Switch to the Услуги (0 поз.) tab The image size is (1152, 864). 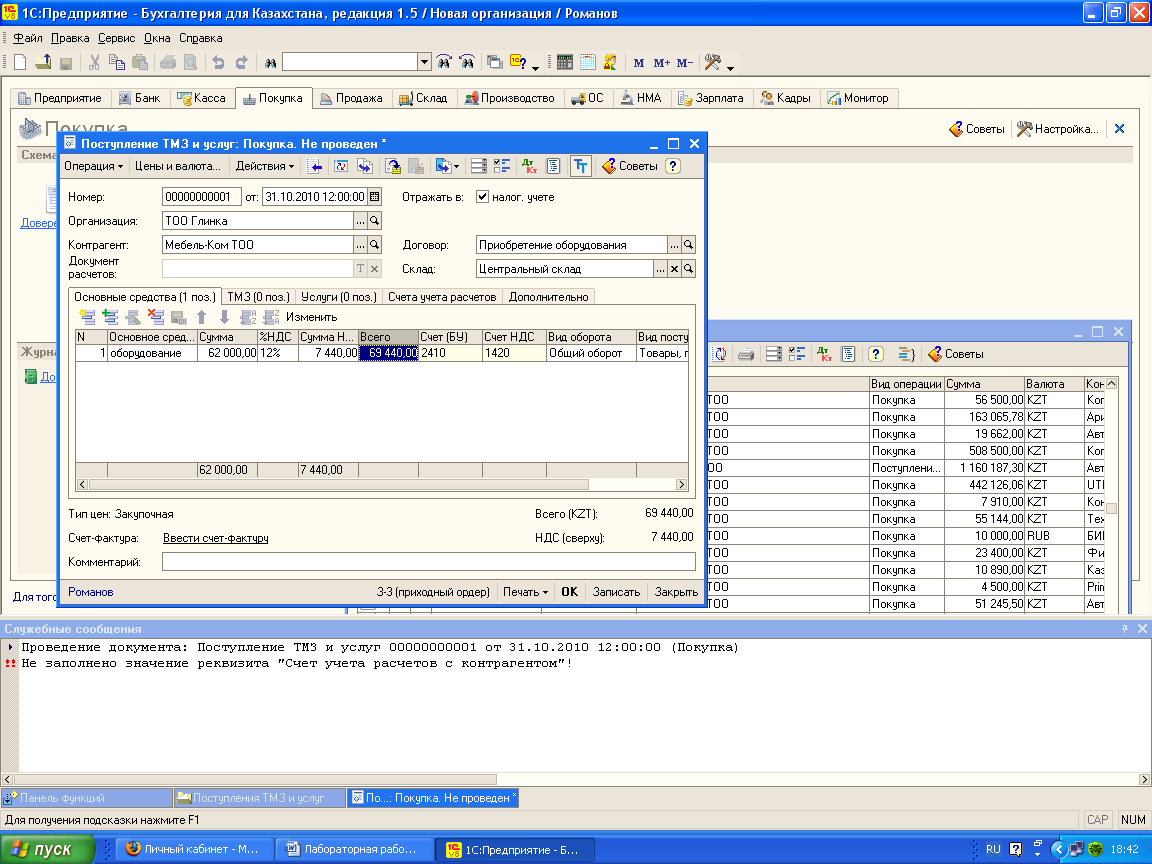(339, 297)
